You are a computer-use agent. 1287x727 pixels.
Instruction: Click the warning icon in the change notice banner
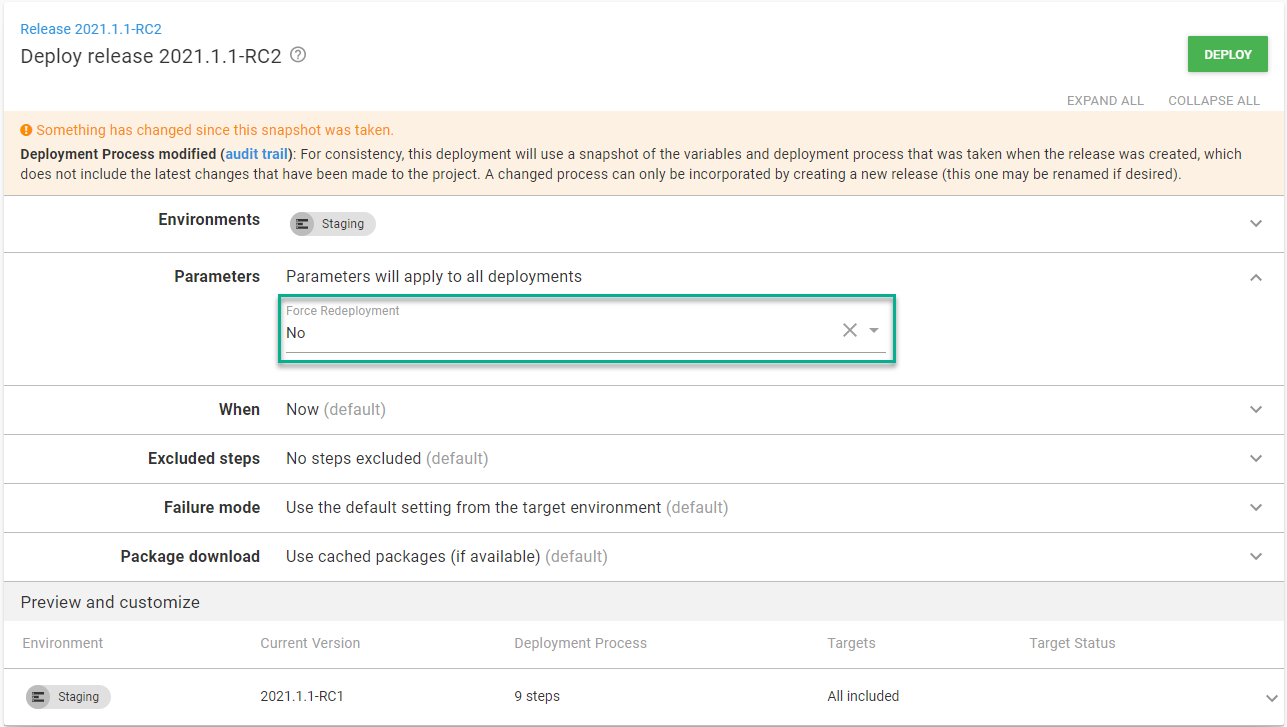pyautogui.click(x=26, y=130)
